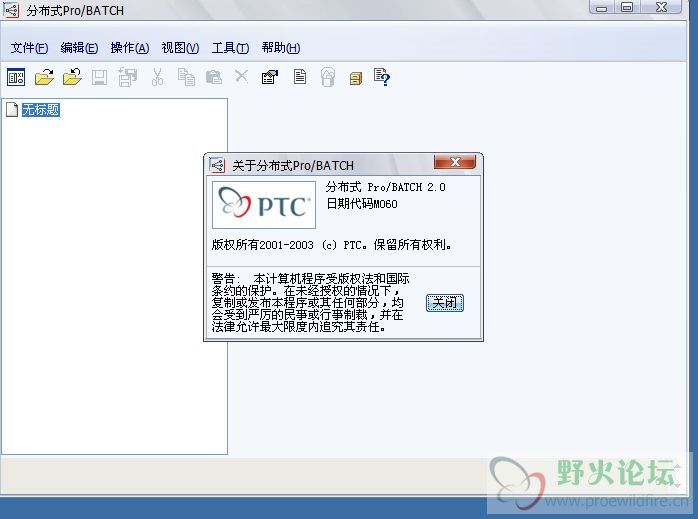Click the greyed-out delete X icon

point(242,77)
